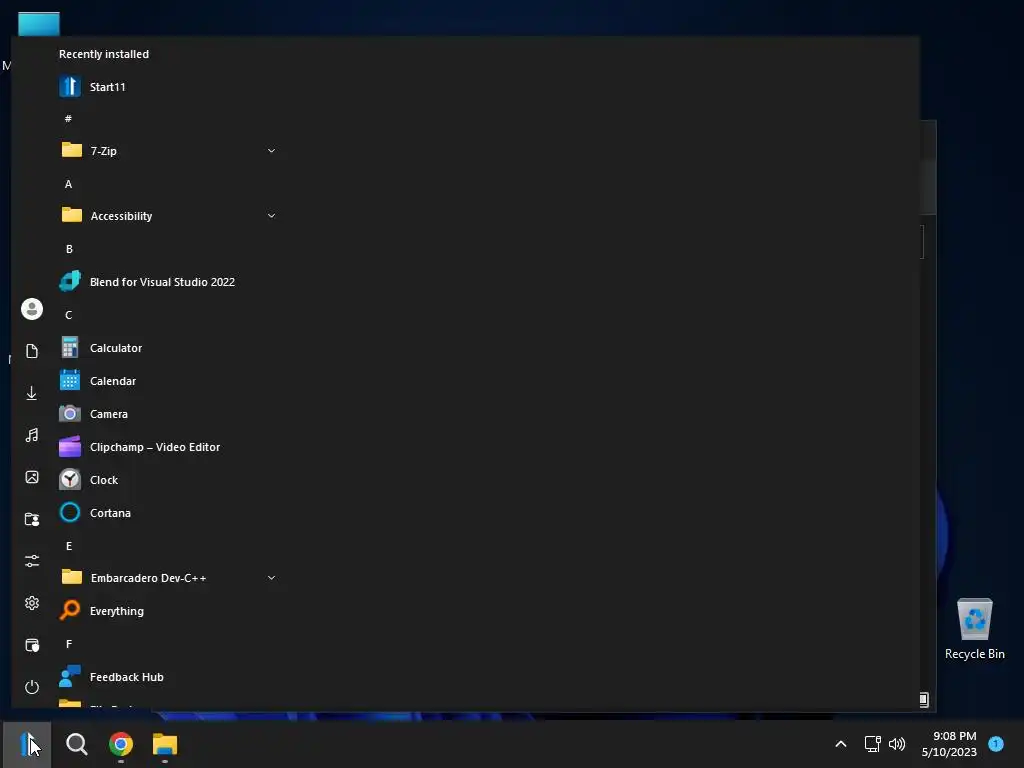Select the Recycle Bin on desktop
This screenshot has width=1024, height=768.
point(974,629)
